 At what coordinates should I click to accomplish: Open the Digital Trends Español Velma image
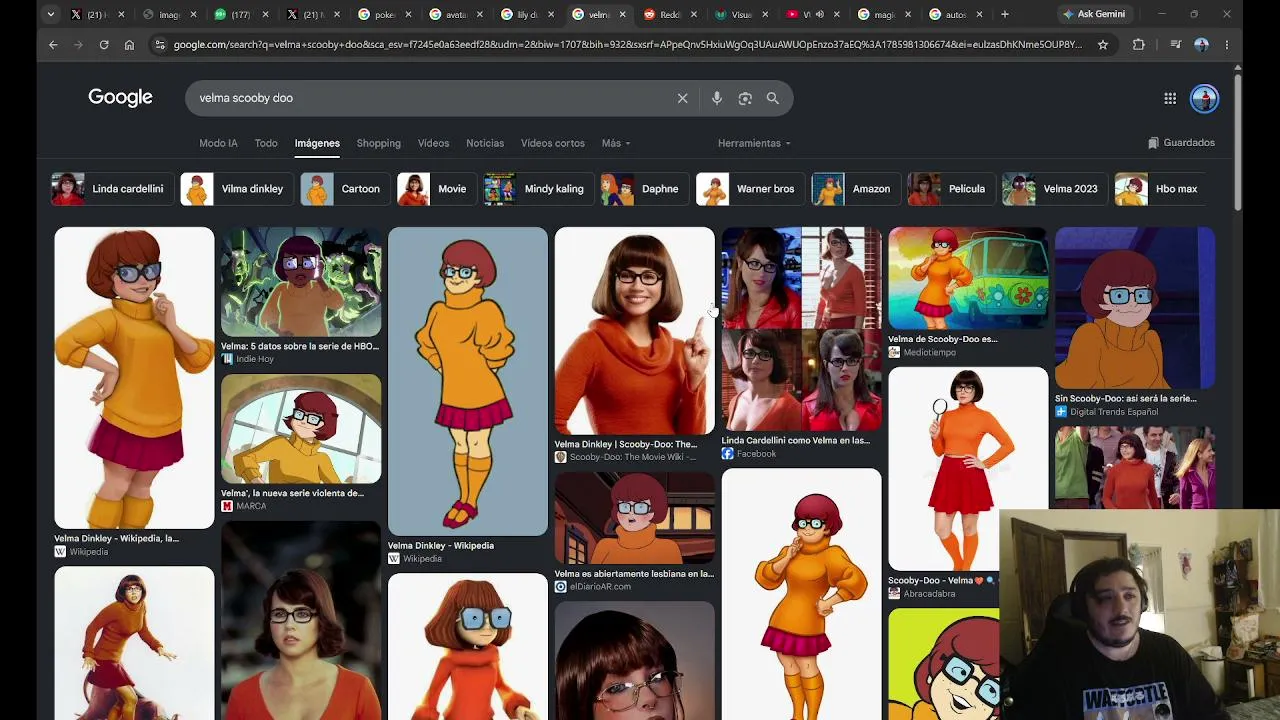click(1135, 308)
